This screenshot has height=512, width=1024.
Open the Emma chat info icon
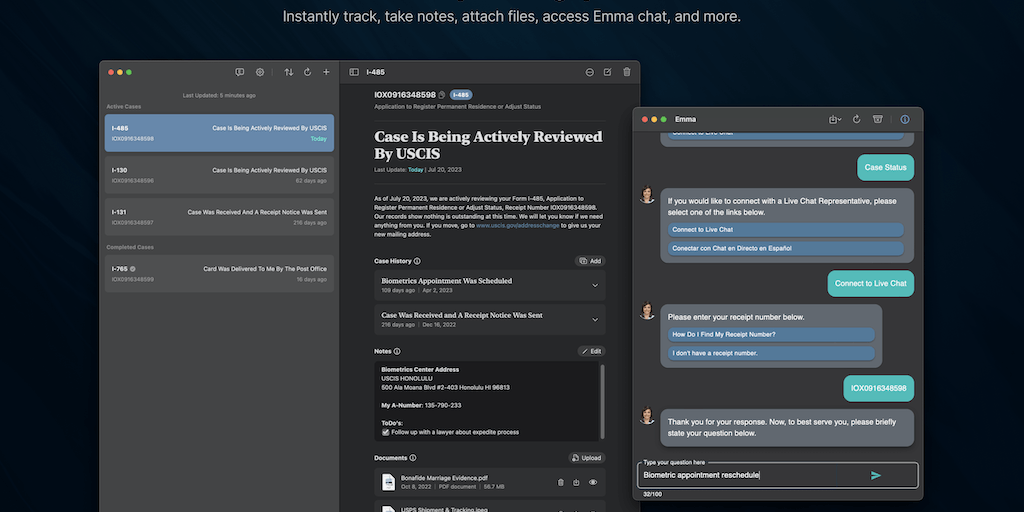tap(905, 119)
